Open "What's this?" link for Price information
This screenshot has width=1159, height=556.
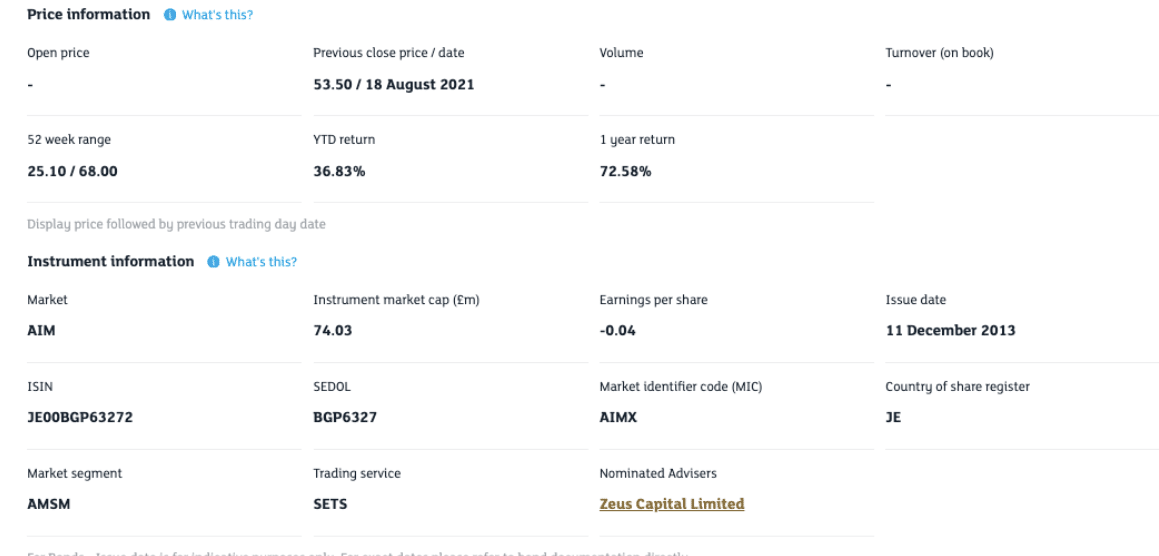(x=217, y=15)
